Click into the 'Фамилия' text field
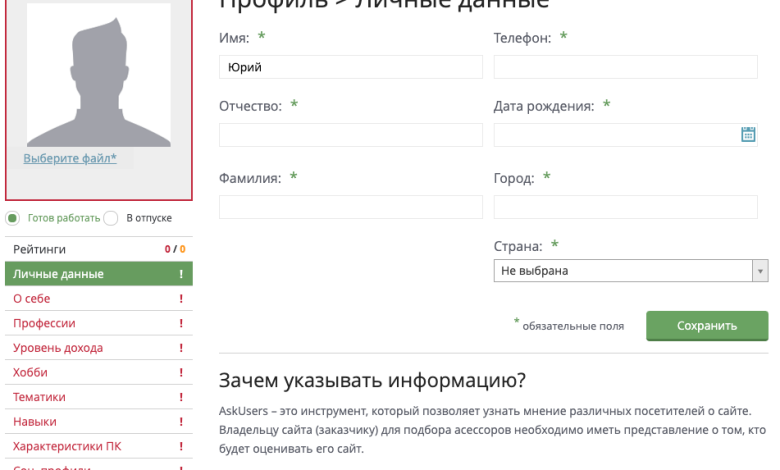Viewport: 780px width, 470px height. click(350, 207)
